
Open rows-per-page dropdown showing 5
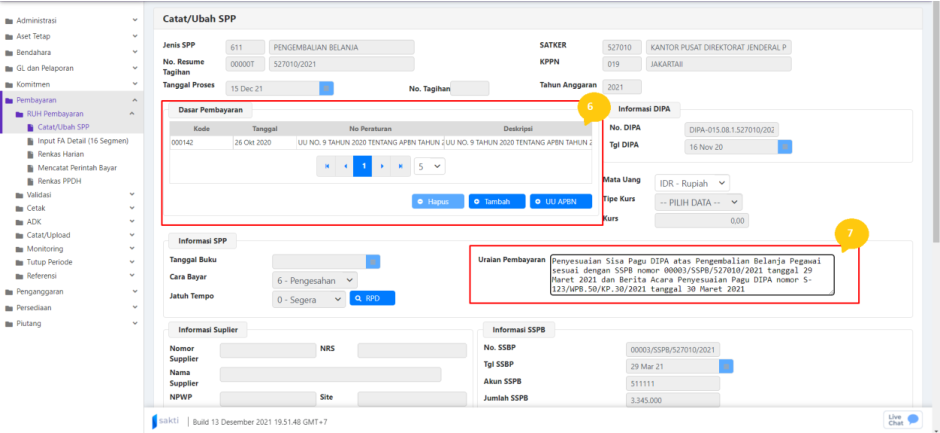point(431,166)
